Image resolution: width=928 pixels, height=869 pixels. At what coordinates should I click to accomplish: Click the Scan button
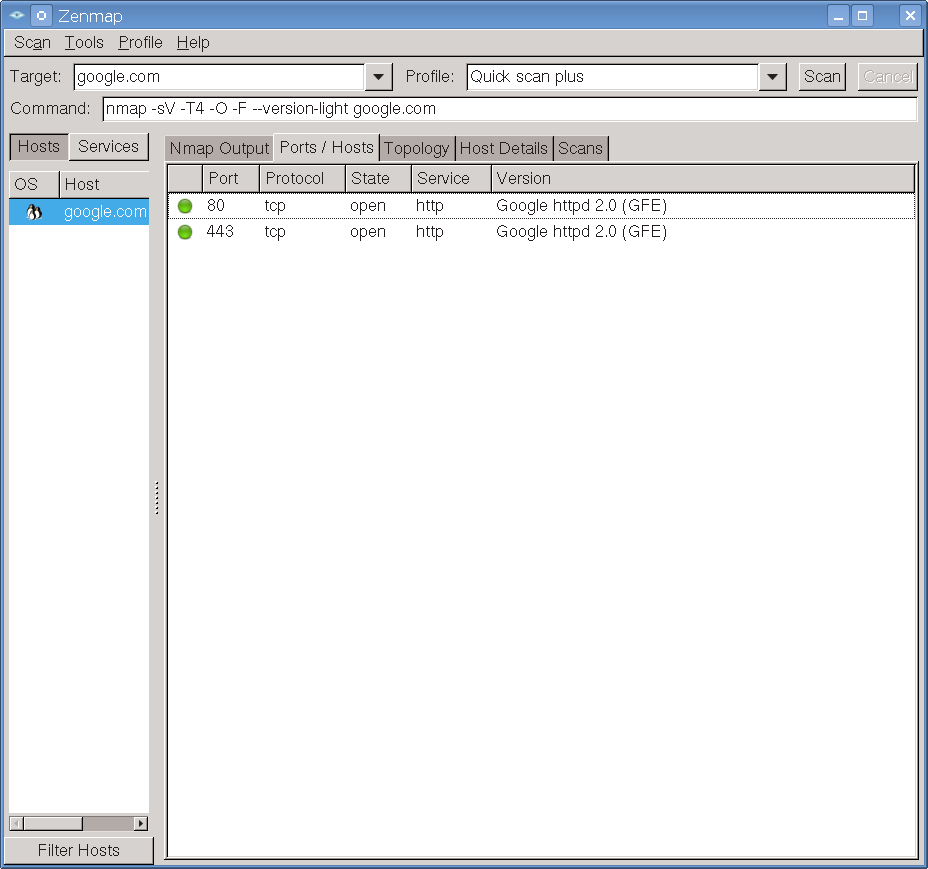tap(822, 77)
